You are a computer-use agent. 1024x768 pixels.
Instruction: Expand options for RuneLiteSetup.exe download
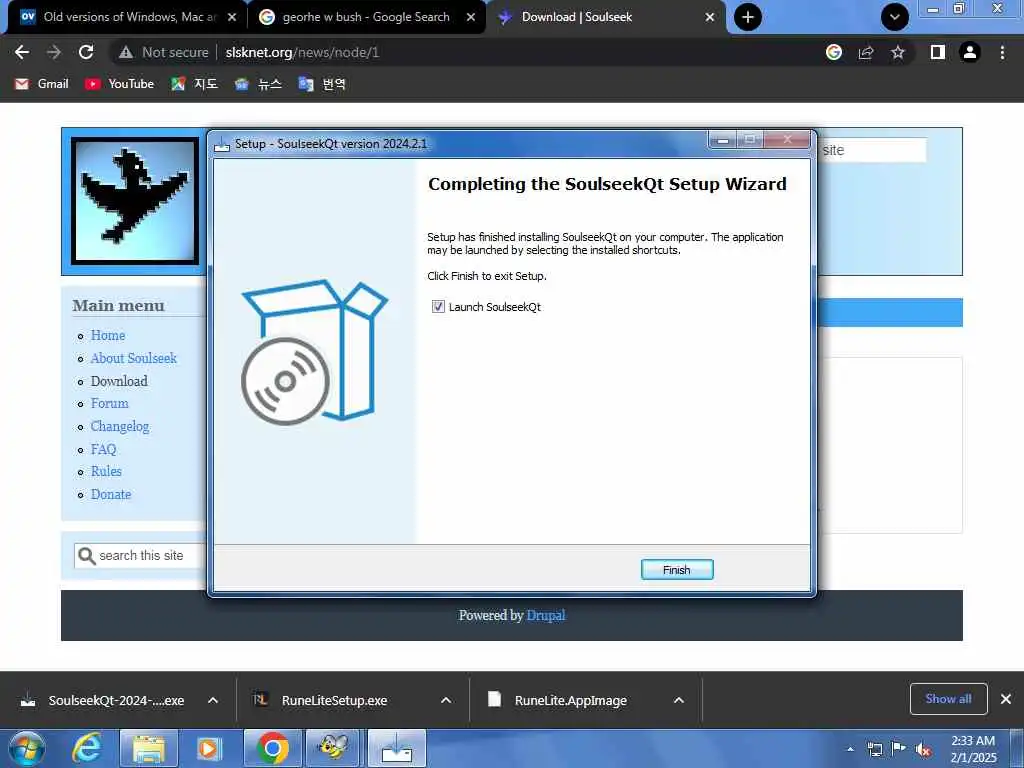pyautogui.click(x=446, y=700)
